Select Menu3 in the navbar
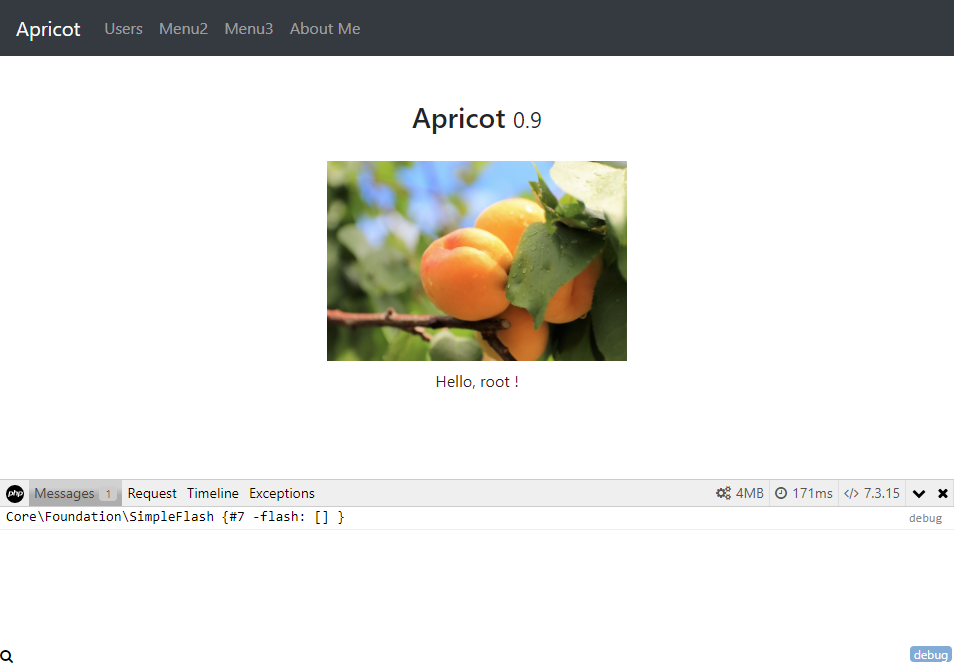954x665 pixels. pos(248,29)
